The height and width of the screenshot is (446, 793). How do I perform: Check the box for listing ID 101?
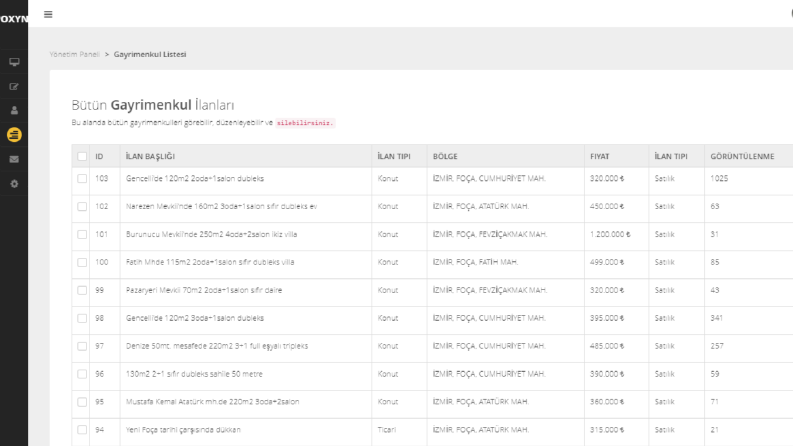pyautogui.click(x=82, y=234)
